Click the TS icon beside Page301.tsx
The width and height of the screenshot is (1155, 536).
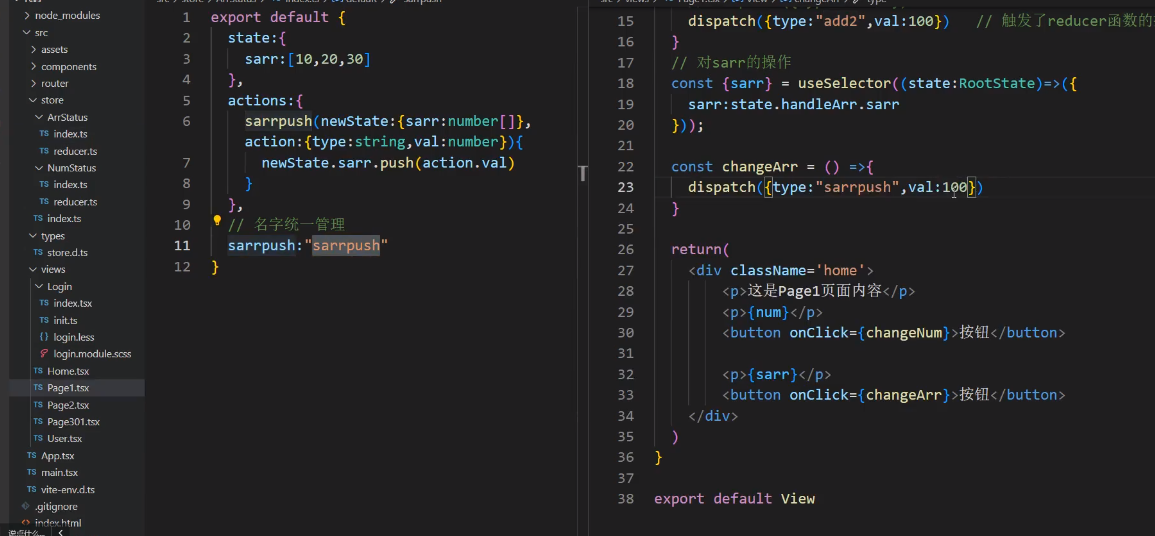39,422
